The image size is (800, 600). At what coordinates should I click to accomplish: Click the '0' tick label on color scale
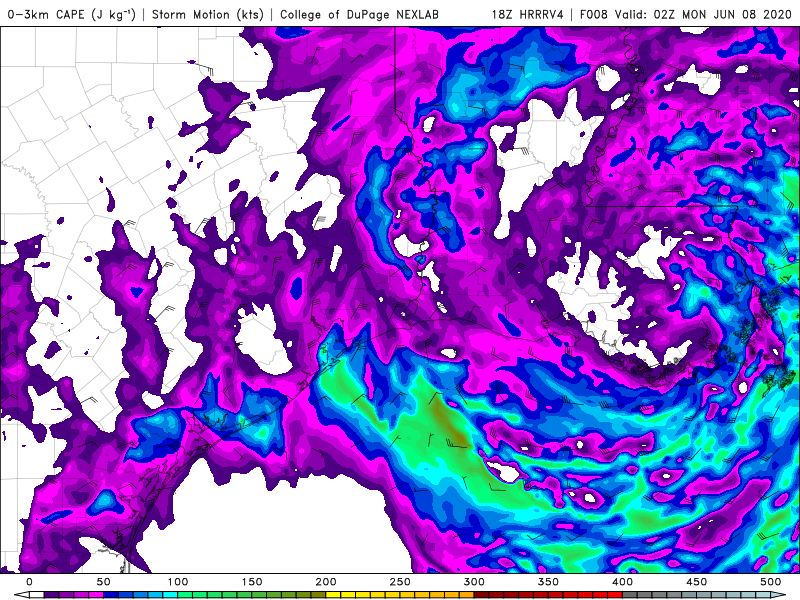point(29,582)
